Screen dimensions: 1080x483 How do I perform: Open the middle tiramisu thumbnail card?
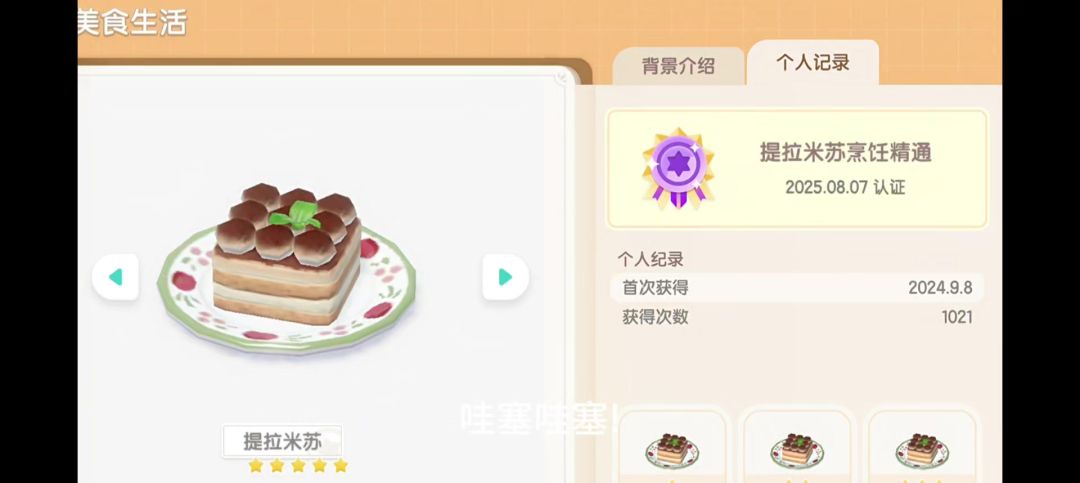pyautogui.click(x=797, y=446)
